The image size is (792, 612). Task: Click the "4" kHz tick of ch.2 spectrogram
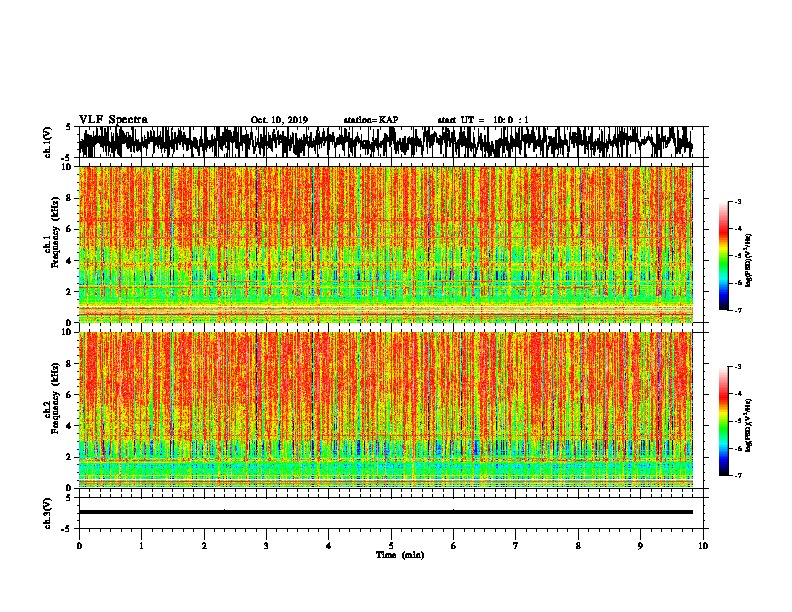click(x=69, y=426)
